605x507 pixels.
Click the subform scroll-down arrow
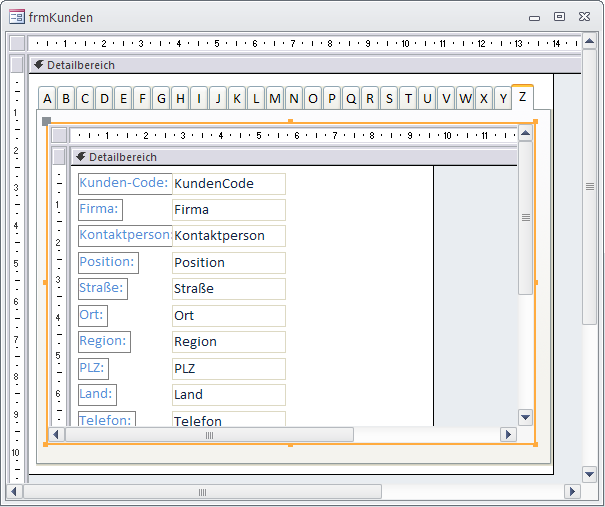click(x=525, y=416)
